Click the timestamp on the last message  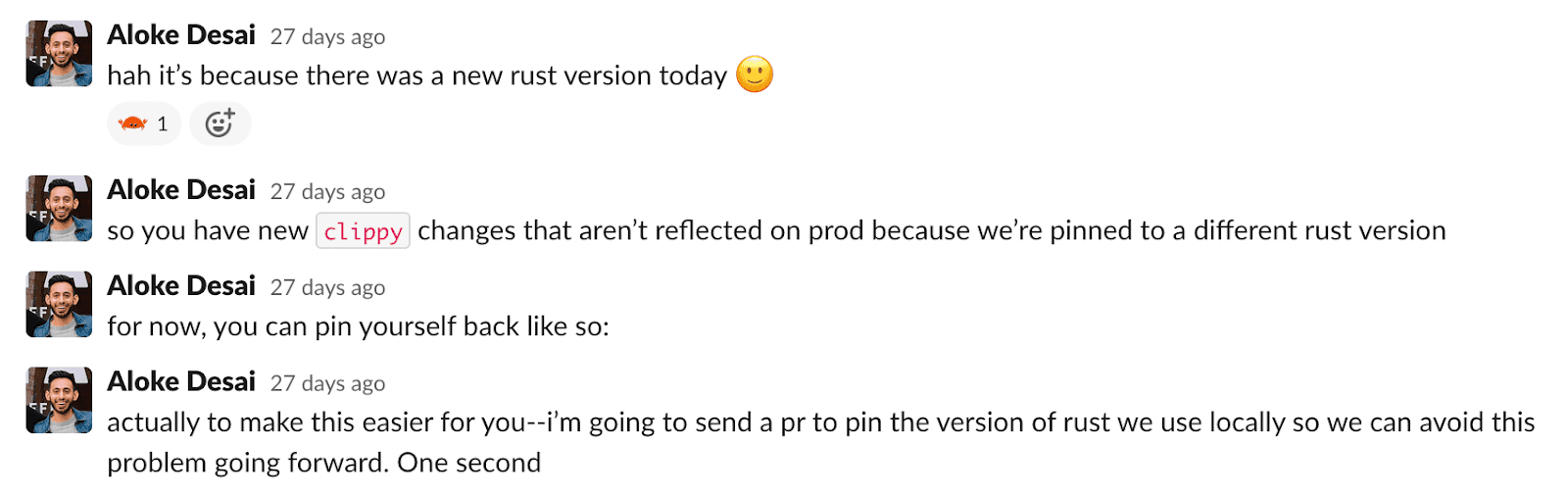tap(327, 384)
